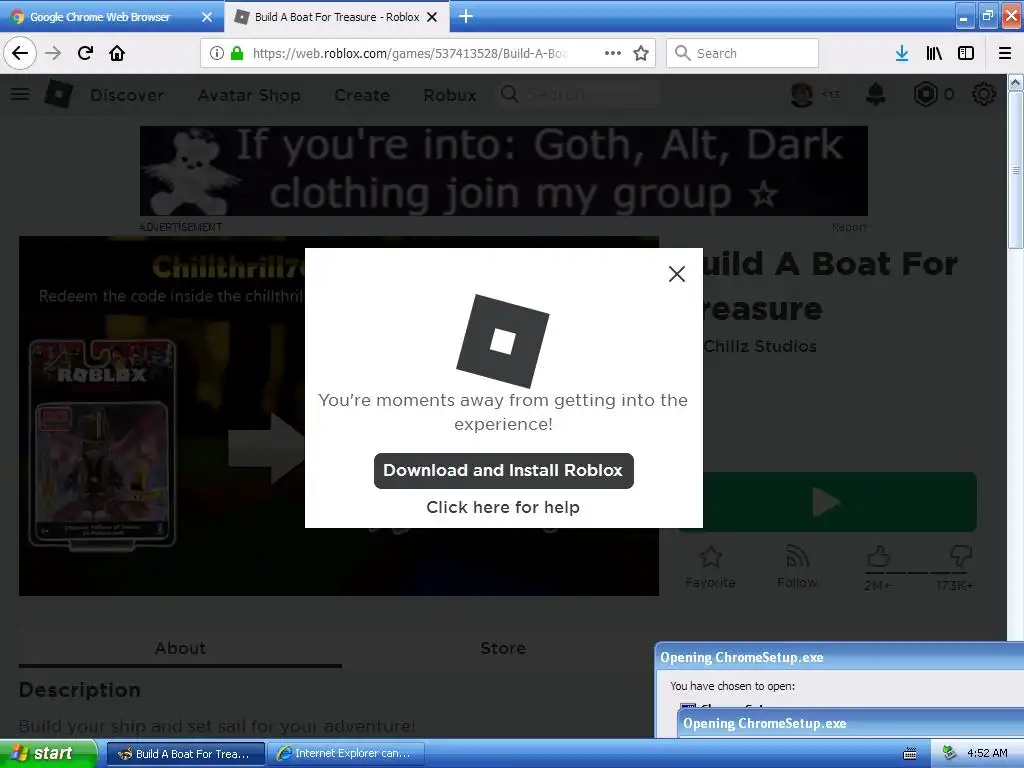Viewport: 1024px width, 768px height.
Task: Open the Robux balance icon
Action: pyautogui.click(x=925, y=95)
